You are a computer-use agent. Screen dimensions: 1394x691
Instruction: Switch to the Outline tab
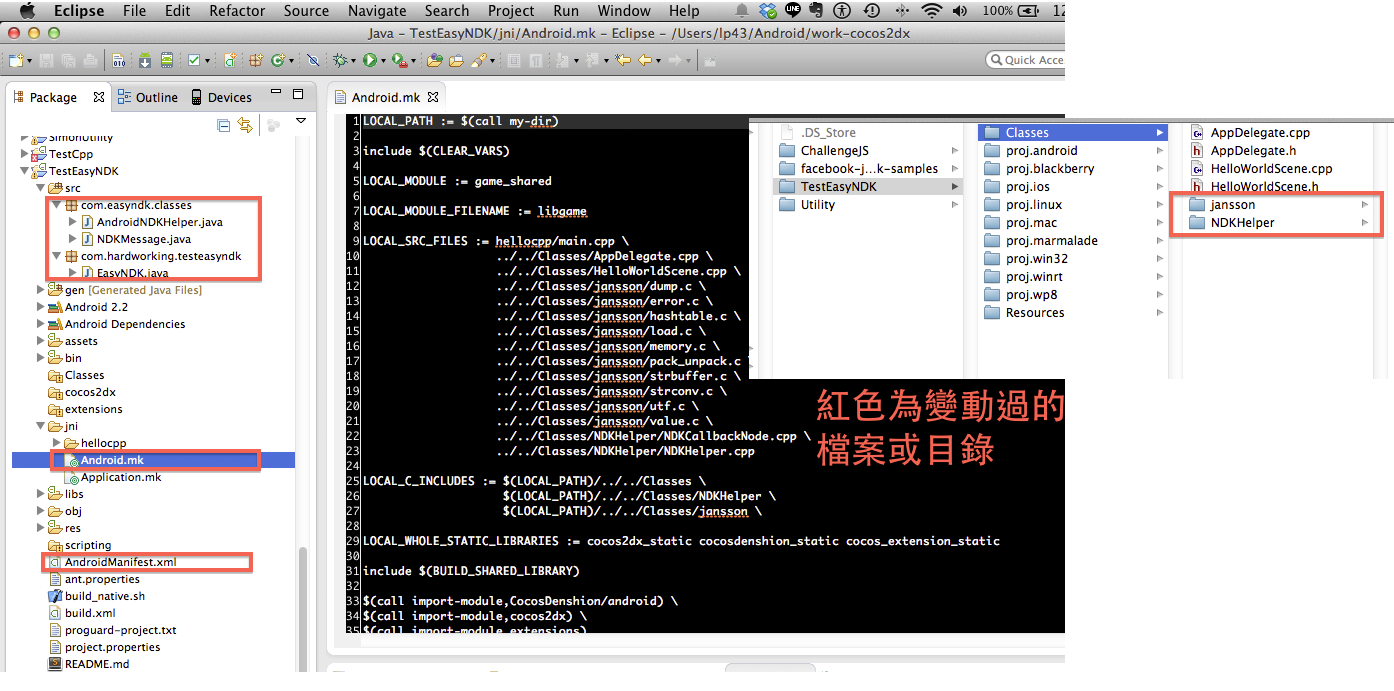[x=147, y=97]
